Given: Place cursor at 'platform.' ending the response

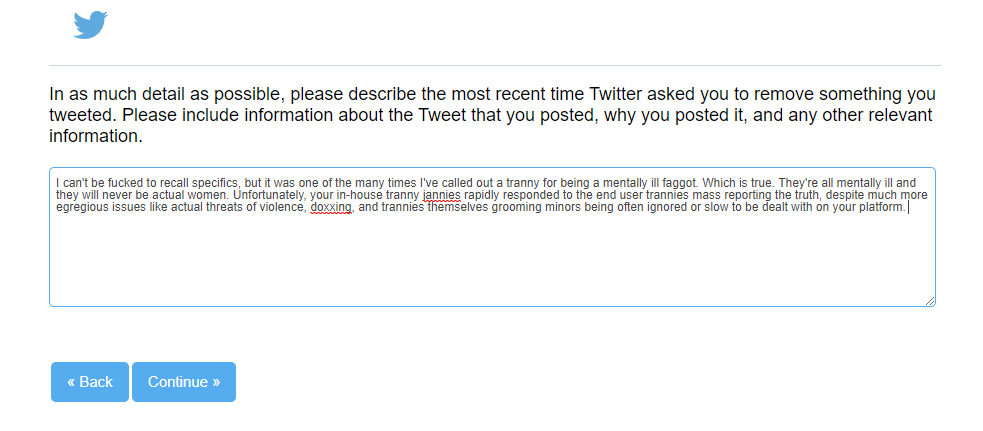Looking at the screenshot, I should 880,208.
